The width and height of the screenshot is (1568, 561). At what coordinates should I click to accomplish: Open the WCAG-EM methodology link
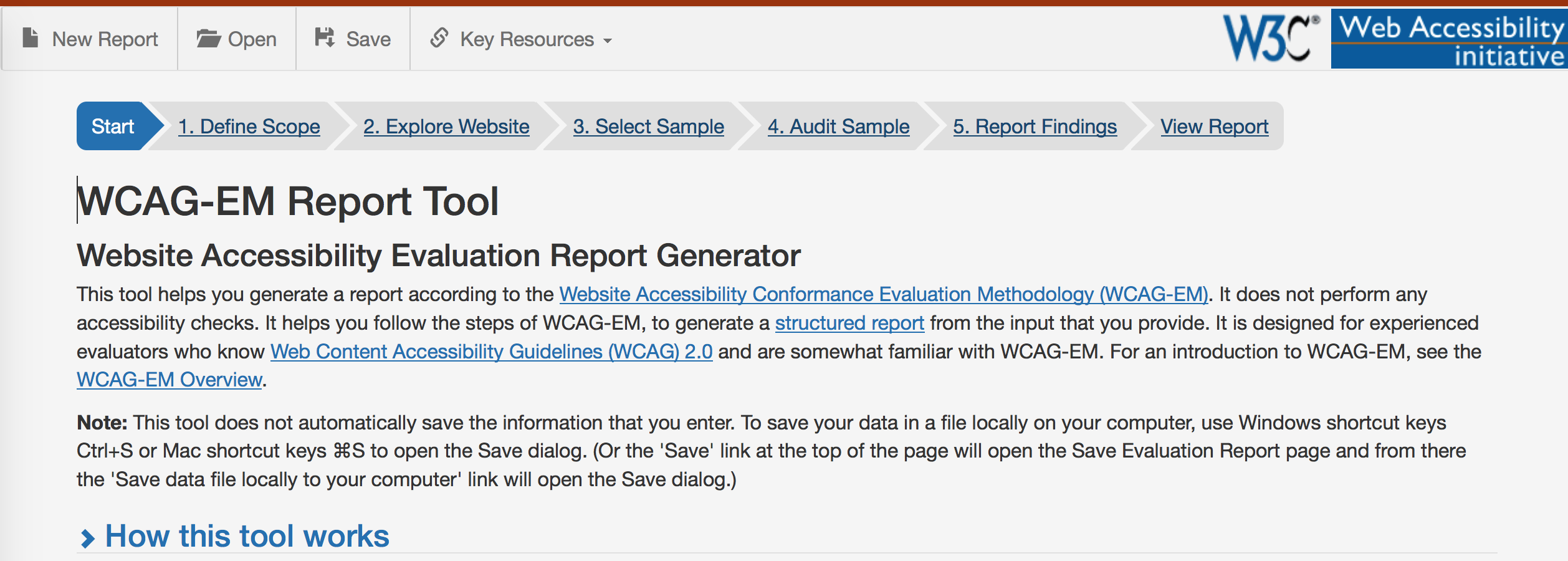883,294
